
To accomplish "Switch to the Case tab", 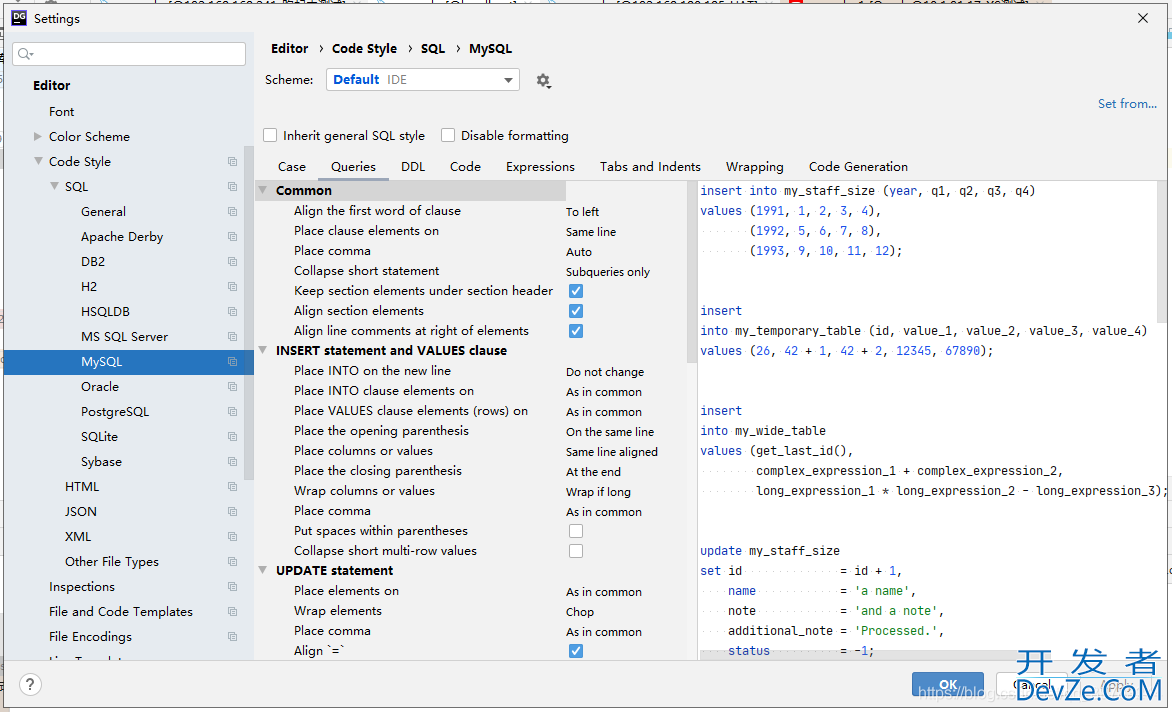I will (292, 167).
